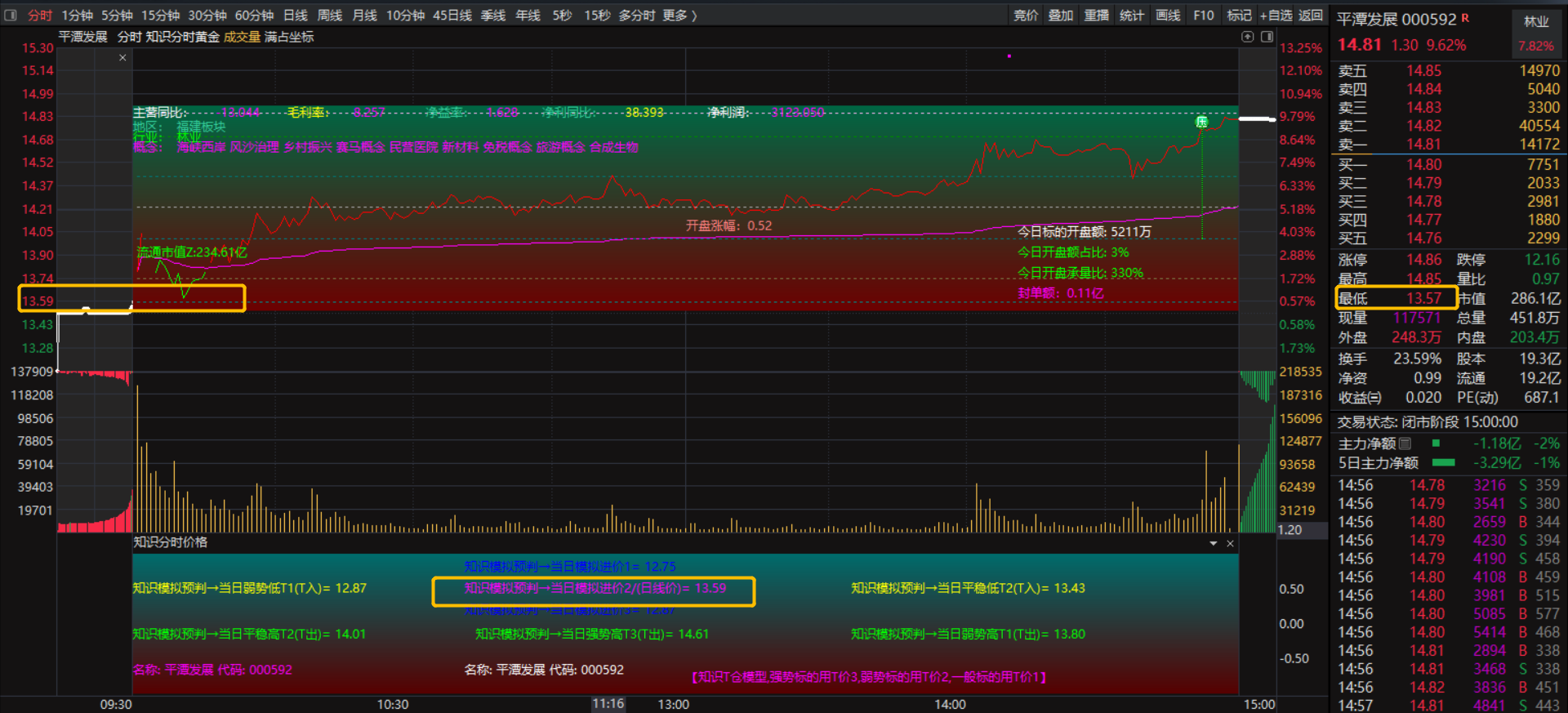Add stock via +自选 button

click(x=1276, y=16)
